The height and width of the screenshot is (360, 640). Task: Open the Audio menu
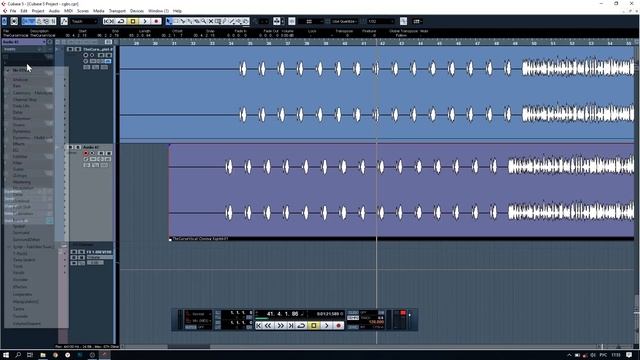tap(54, 11)
